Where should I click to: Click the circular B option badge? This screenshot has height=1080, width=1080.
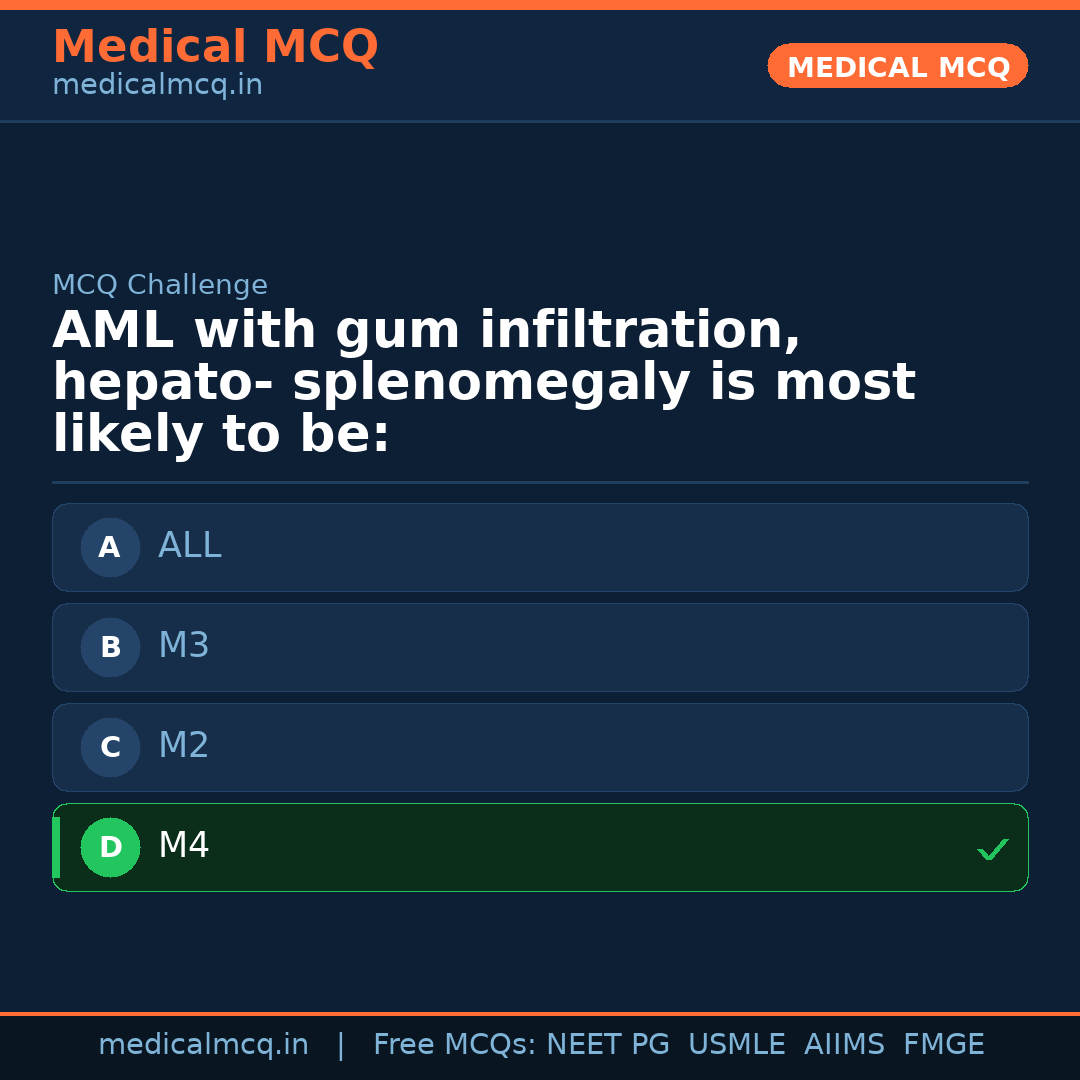(x=110, y=647)
